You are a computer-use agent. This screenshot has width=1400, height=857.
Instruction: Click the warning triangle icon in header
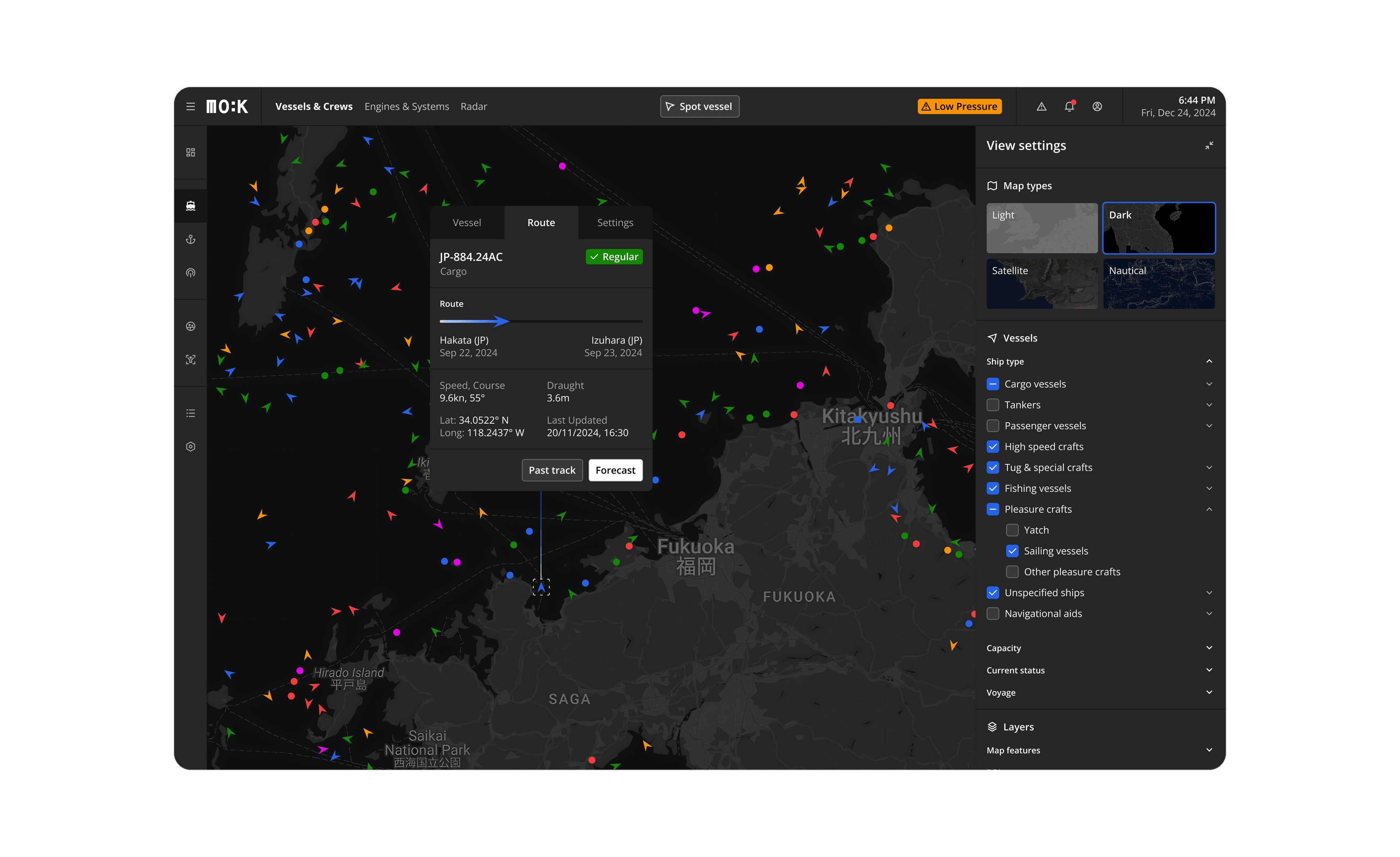click(x=1041, y=106)
